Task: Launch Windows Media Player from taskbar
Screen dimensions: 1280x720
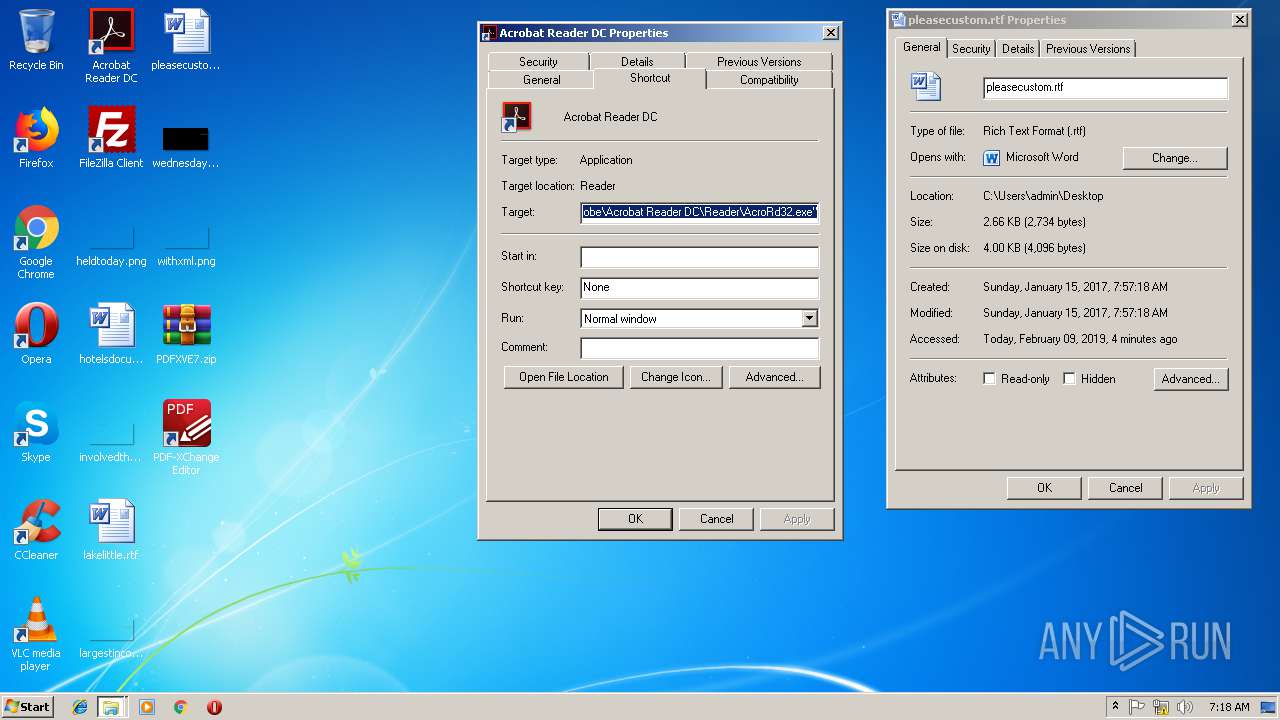Action: [x=147, y=707]
